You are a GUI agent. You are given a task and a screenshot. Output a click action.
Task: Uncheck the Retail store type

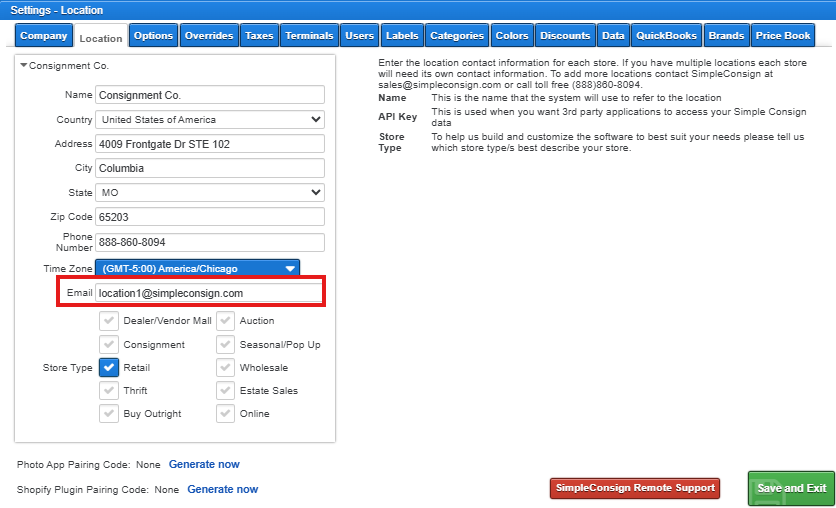[109, 368]
